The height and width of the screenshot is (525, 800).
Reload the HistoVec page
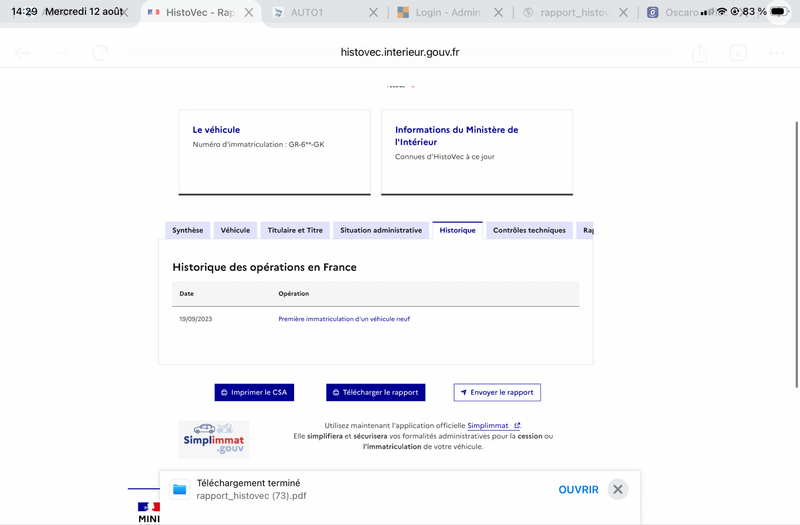coord(101,53)
